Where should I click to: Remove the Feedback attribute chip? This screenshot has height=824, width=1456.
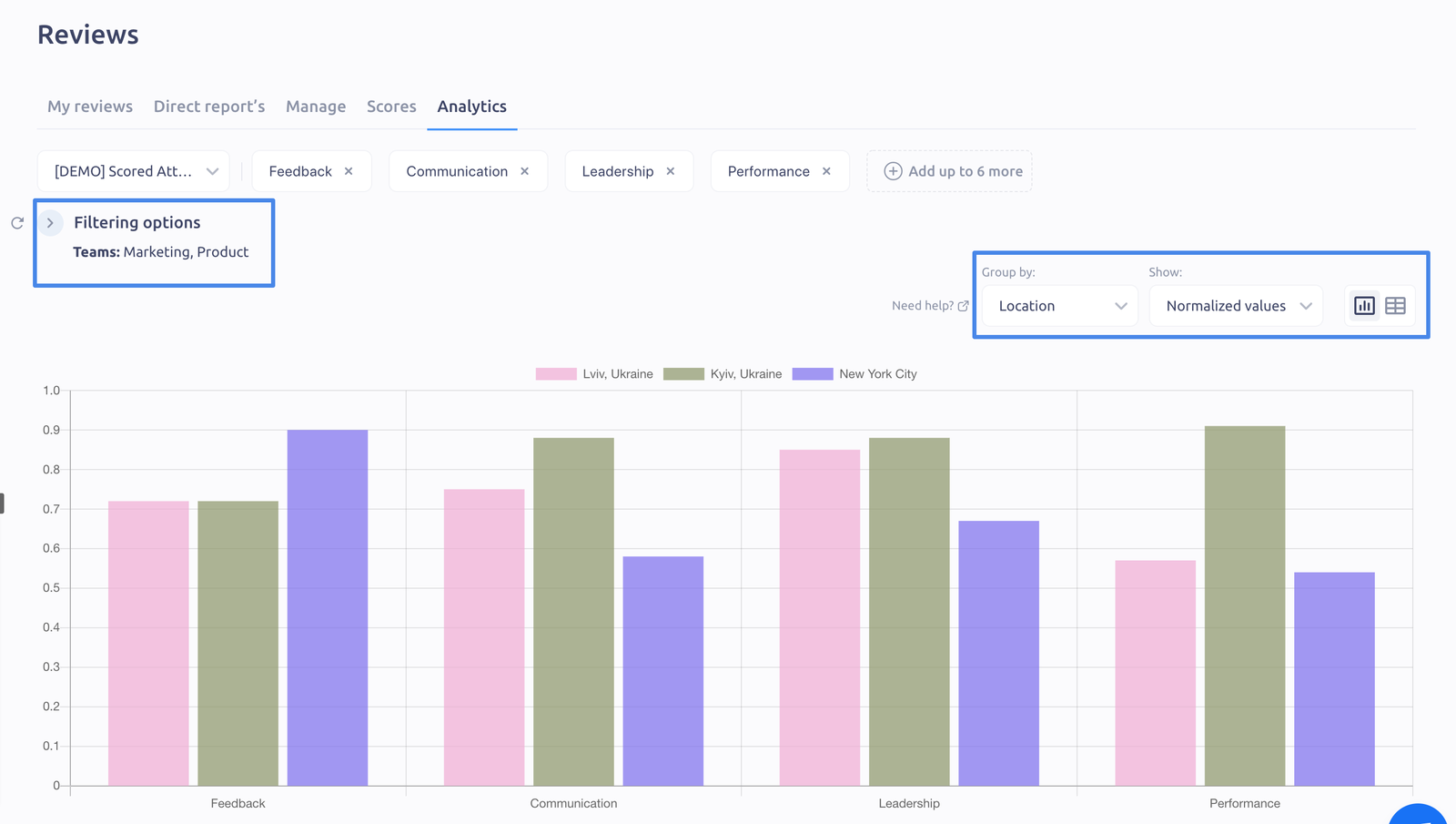349,171
